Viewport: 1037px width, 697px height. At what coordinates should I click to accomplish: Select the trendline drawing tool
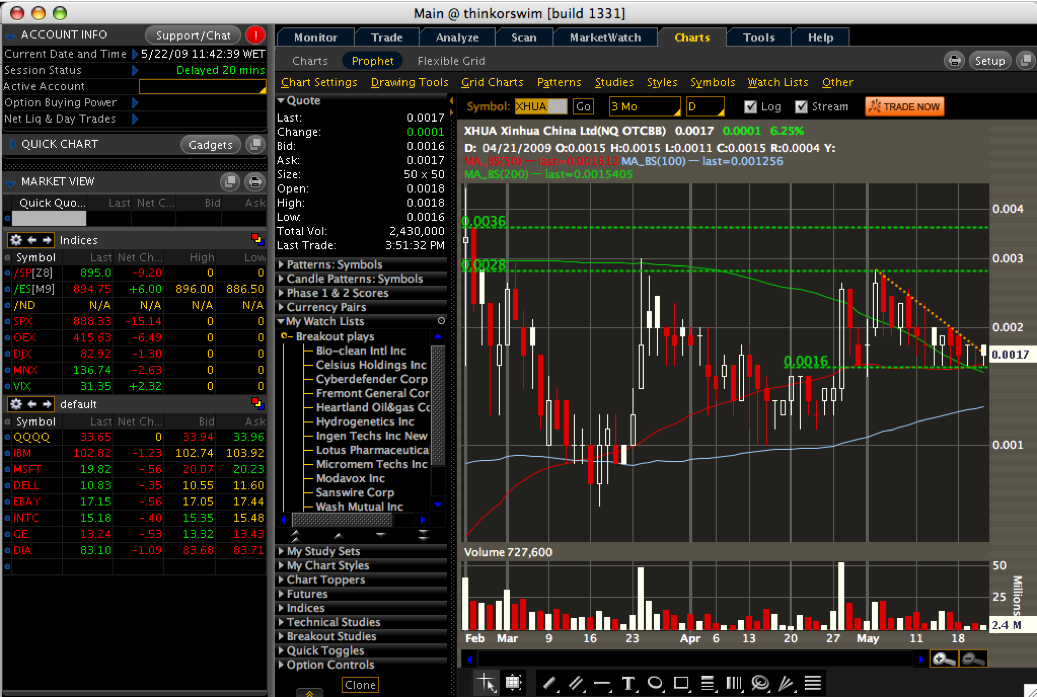(549, 683)
